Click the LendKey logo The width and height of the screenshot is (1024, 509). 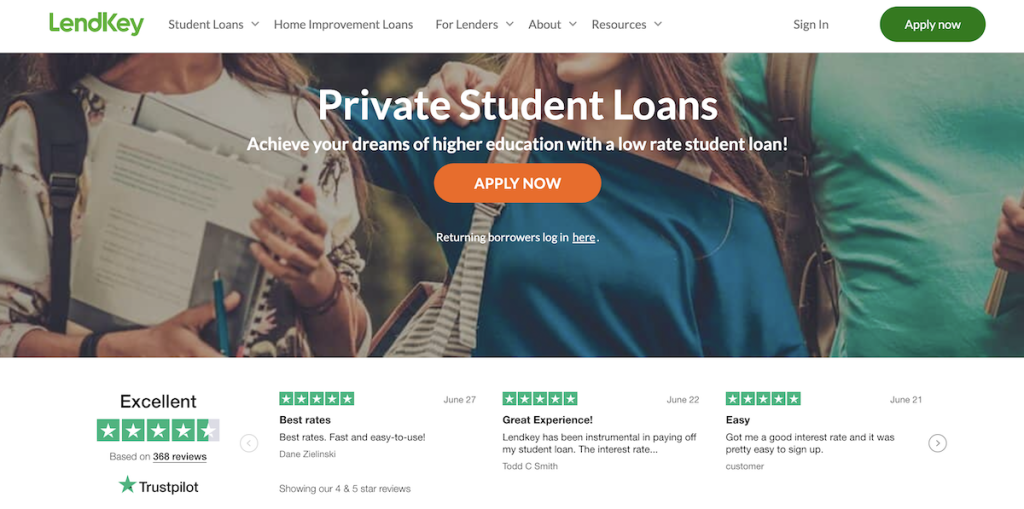point(96,23)
